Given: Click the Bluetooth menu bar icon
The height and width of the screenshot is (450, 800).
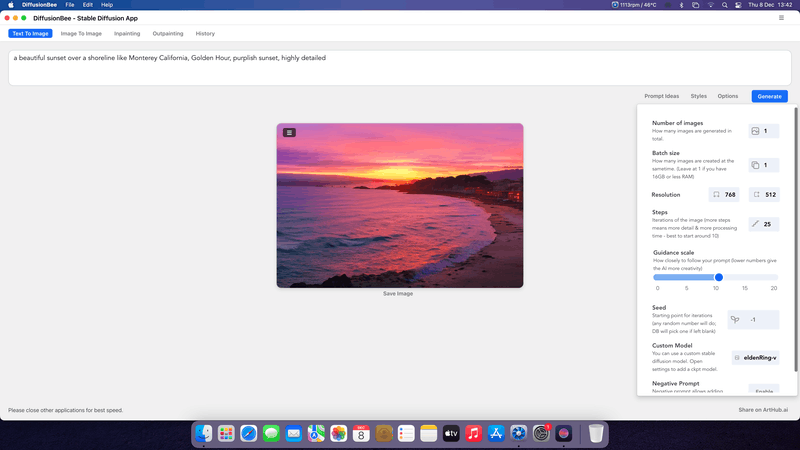Looking at the screenshot, I should pyautogui.click(x=681, y=5).
